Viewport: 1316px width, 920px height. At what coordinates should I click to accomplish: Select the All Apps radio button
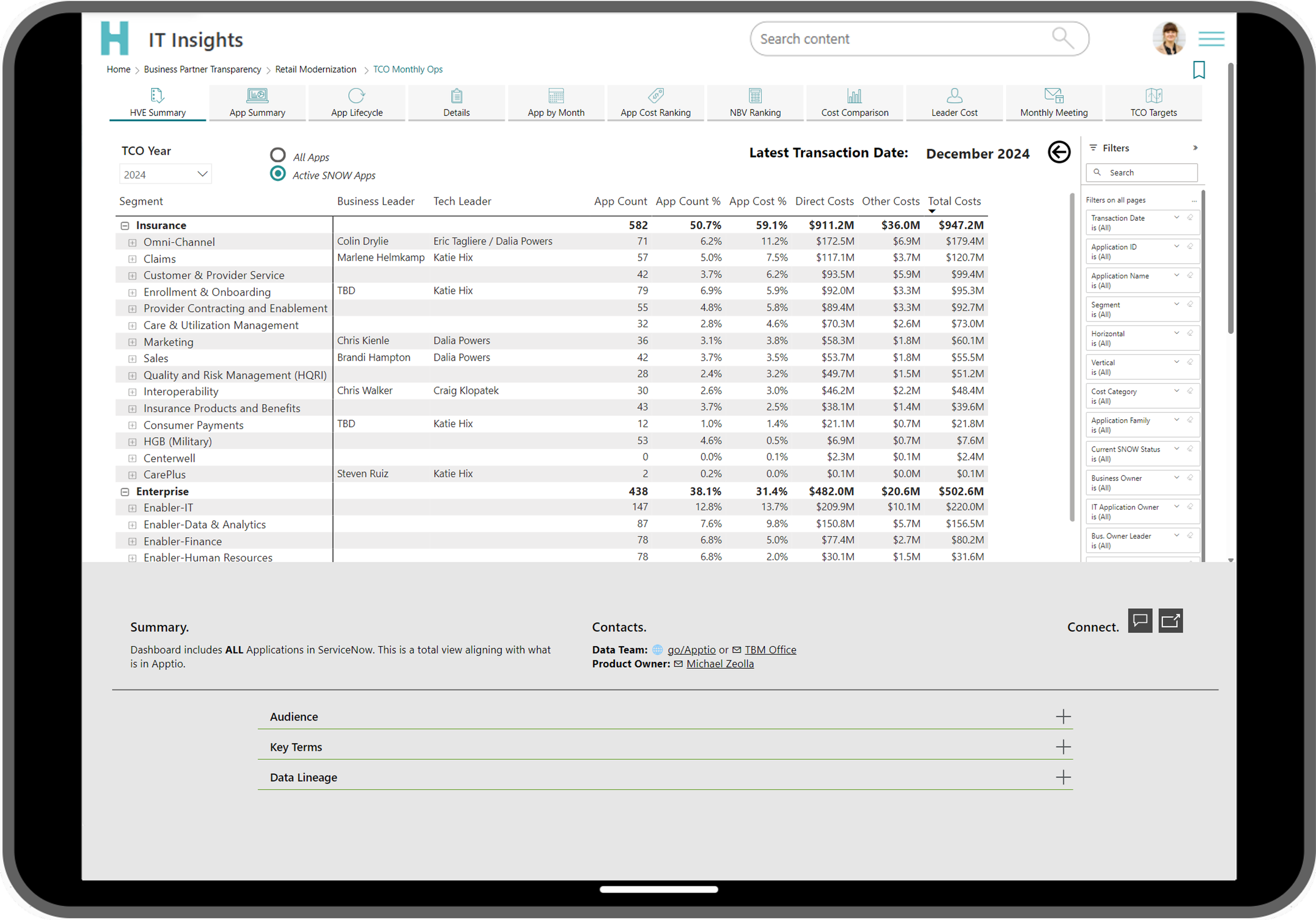click(277, 155)
